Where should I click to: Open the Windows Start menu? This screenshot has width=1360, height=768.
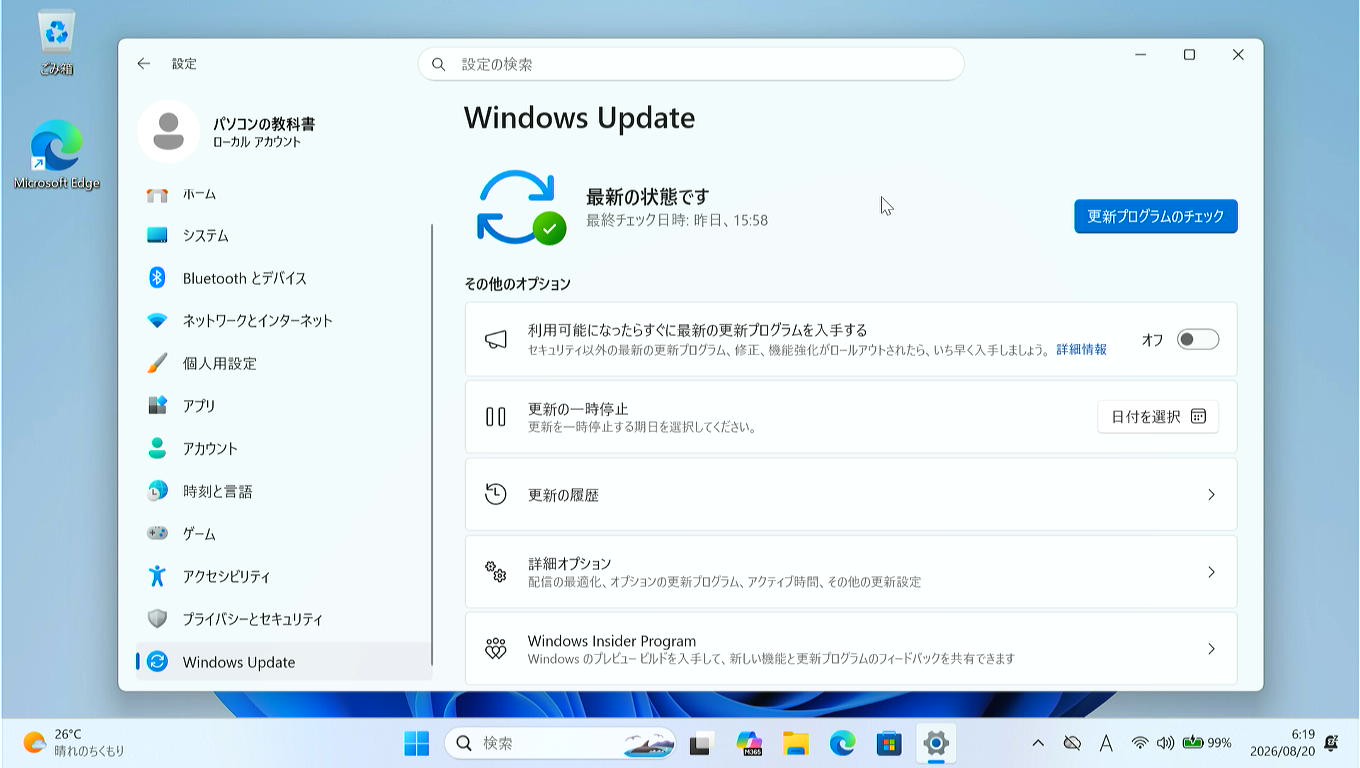pyautogui.click(x=417, y=743)
